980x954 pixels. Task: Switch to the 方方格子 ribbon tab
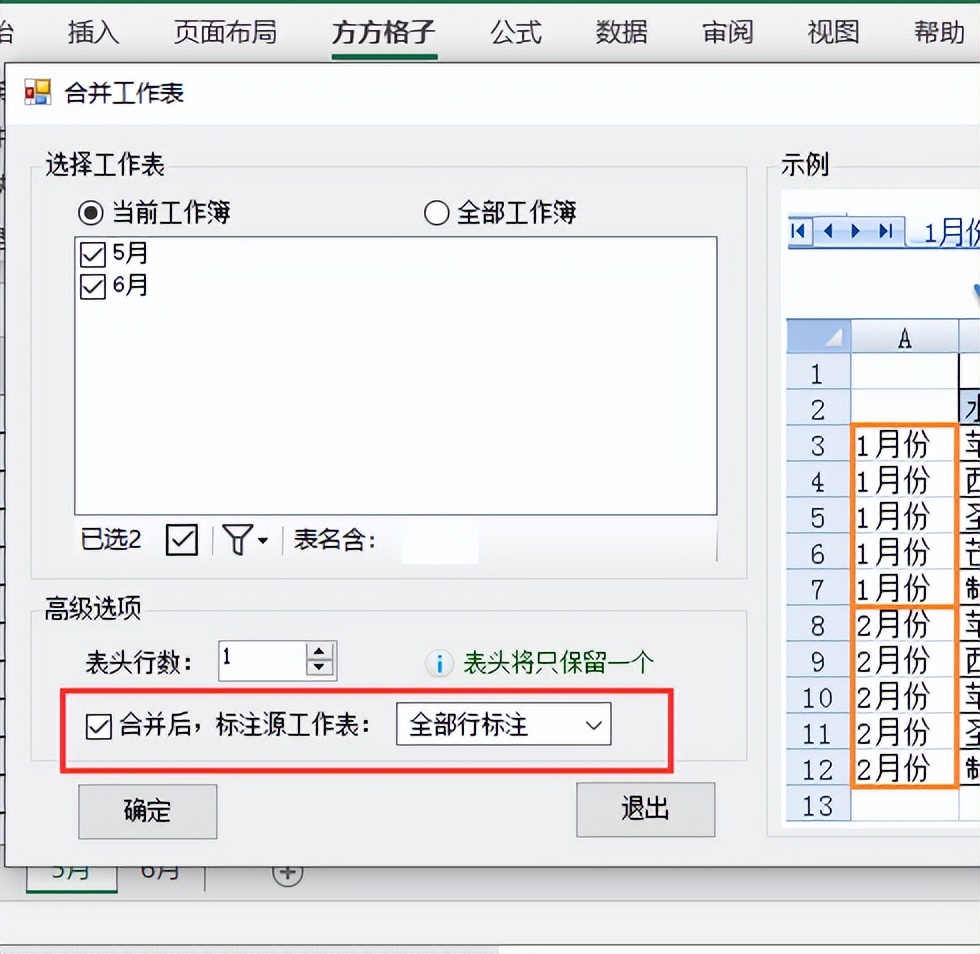(x=383, y=31)
